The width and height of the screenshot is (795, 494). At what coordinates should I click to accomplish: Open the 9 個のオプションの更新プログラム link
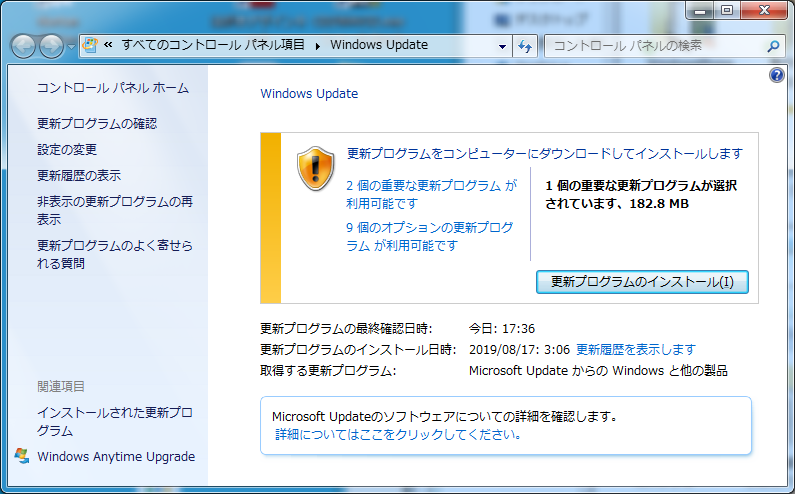point(429,236)
